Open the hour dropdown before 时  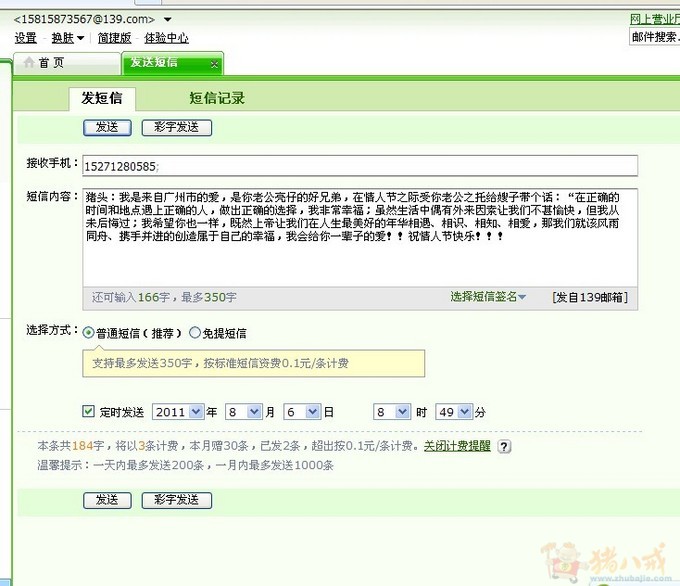pos(392,412)
